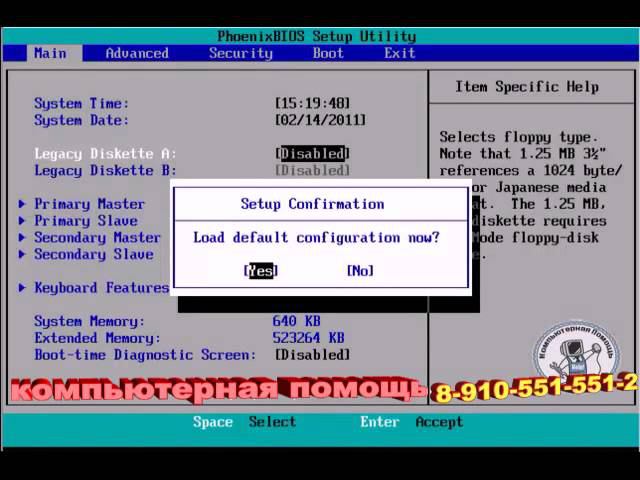Select the System Time value field
The width and height of the screenshot is (640, 480).
[313, 103]
